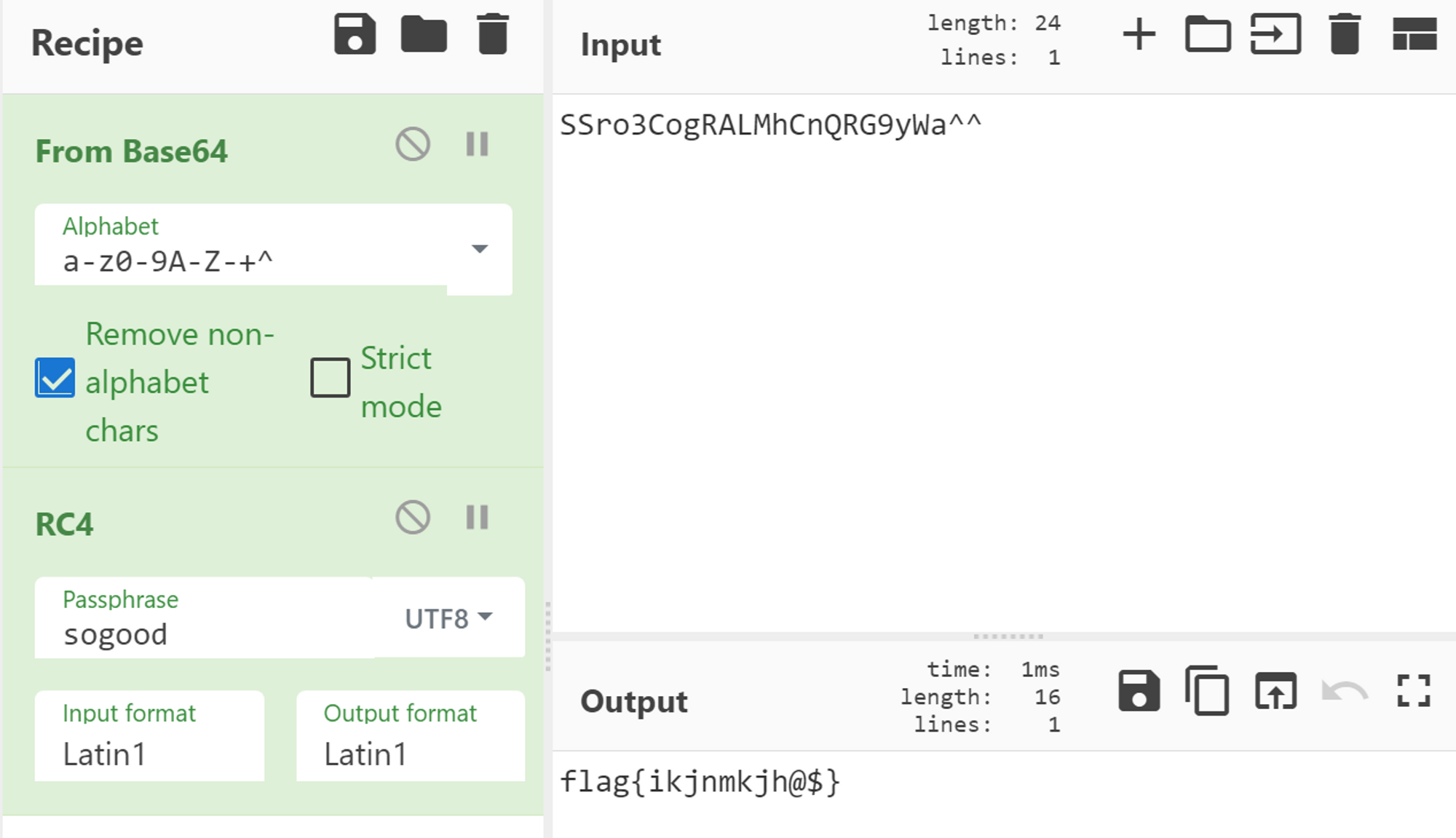Clear the input with the trash icon
The width and height of the screenshot is (1456, 838).
click(1344, 34)
